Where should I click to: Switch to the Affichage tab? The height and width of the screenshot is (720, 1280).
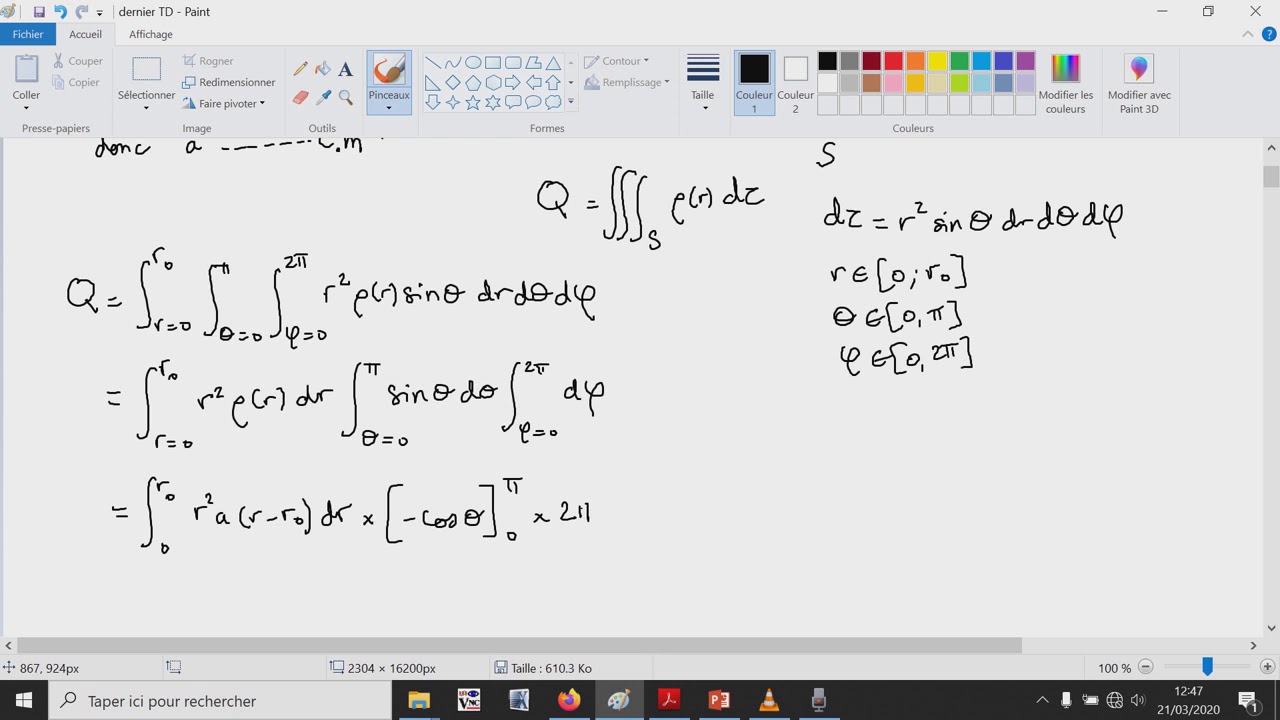pyautogui.click(x=151, y=34)
